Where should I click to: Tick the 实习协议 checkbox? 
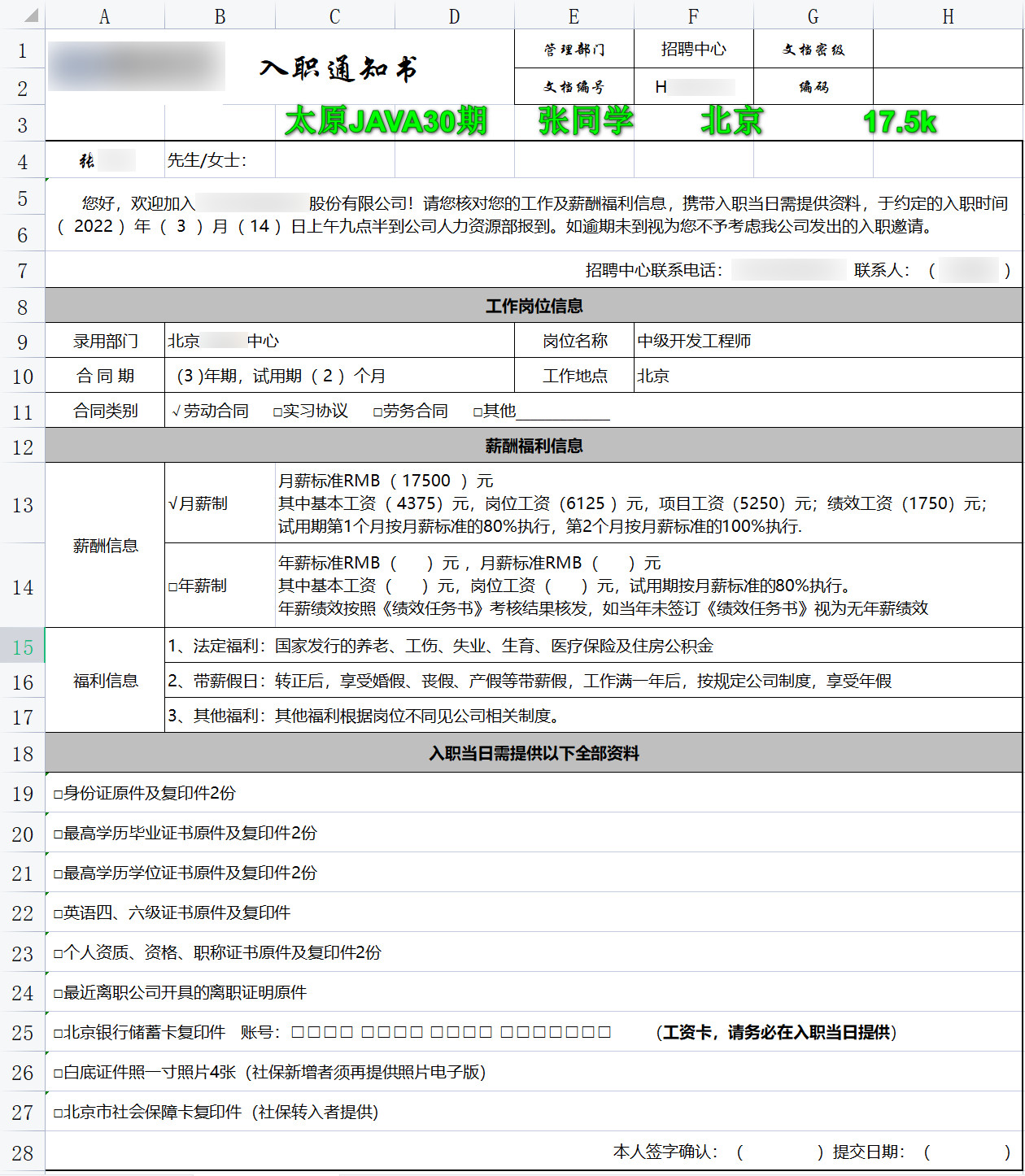pos(277,412)
